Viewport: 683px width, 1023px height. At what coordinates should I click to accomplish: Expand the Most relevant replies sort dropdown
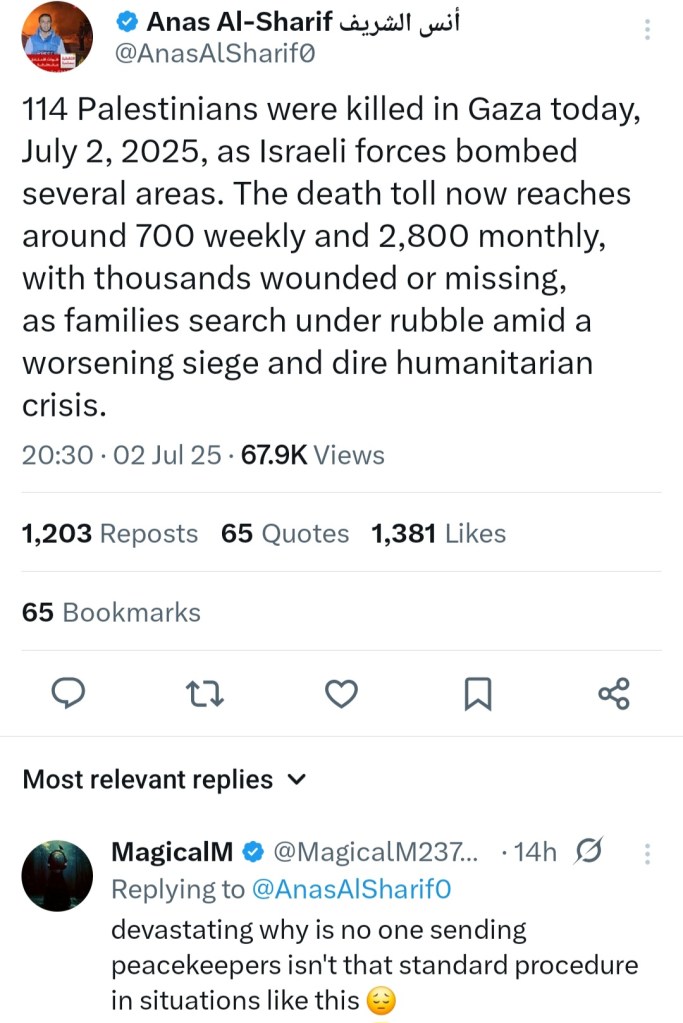[296, 780]
